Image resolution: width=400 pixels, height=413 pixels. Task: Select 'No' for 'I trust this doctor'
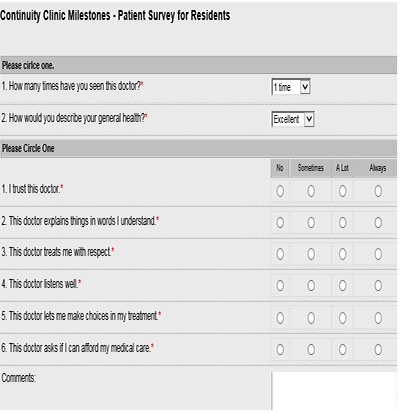tap(280, 191)
